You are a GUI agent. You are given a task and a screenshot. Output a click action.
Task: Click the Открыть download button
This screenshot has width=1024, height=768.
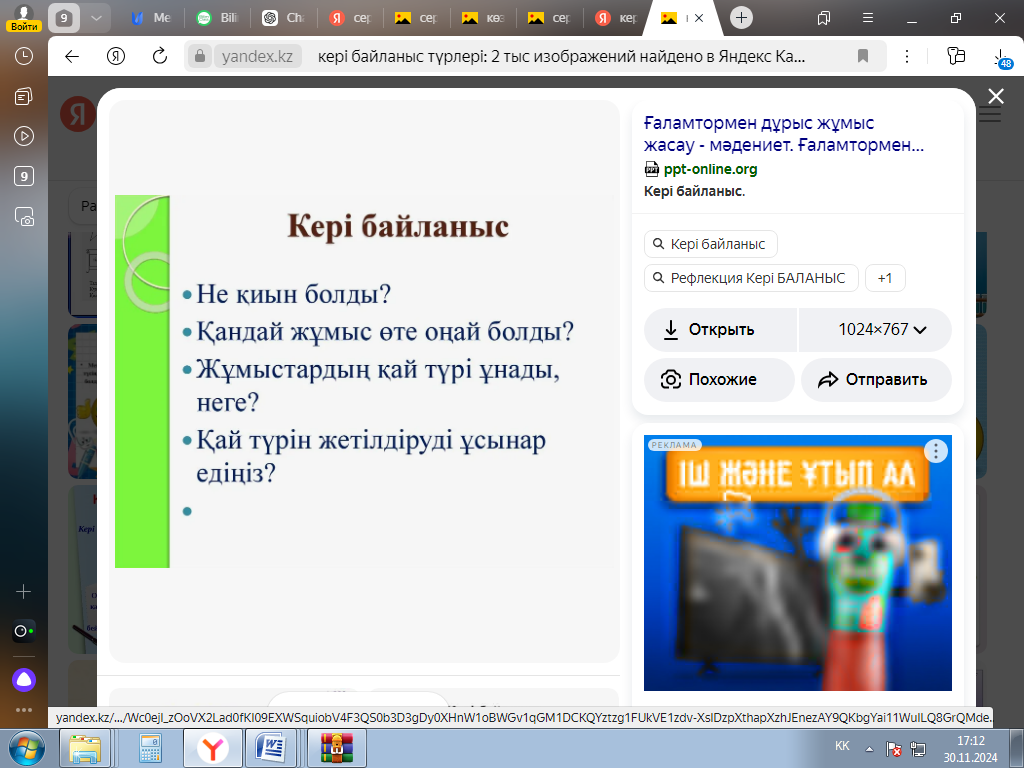(720, 330)
